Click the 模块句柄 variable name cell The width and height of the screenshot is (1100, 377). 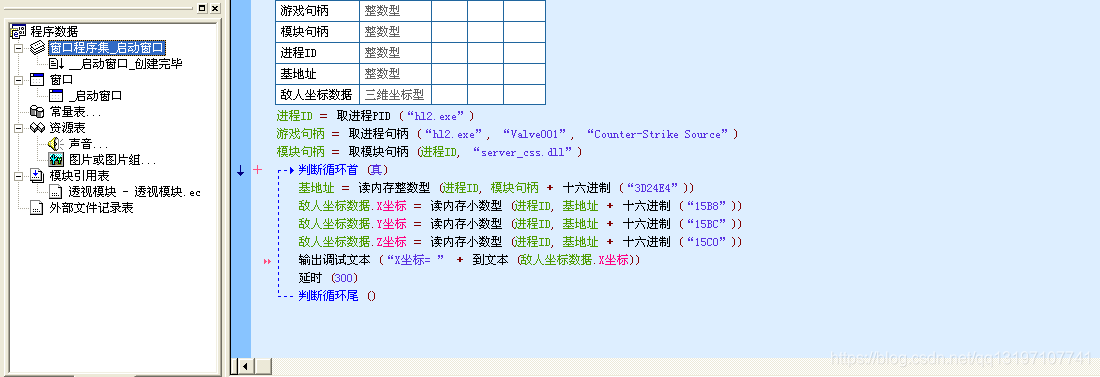click(318, 32)
